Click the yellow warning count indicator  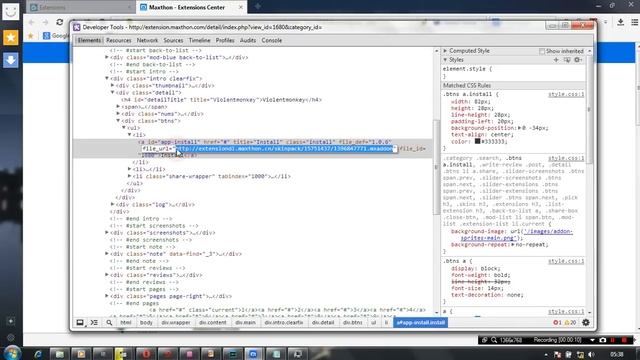570,322
